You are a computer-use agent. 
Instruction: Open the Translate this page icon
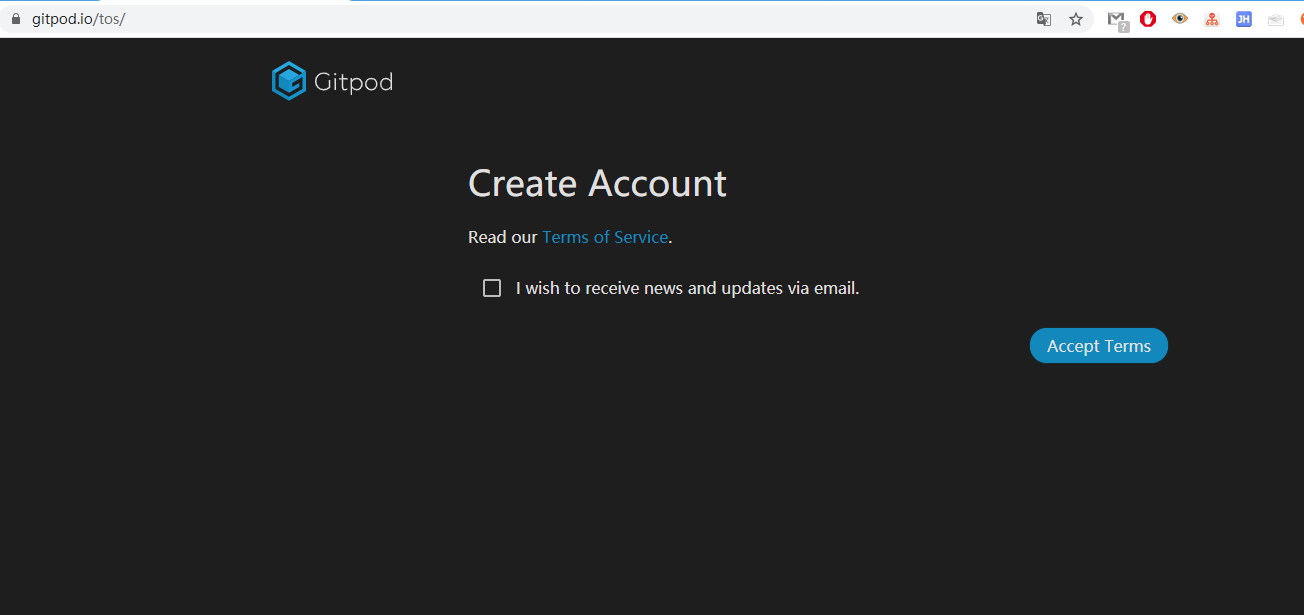pyautogui.click(x=1044, y=19)
